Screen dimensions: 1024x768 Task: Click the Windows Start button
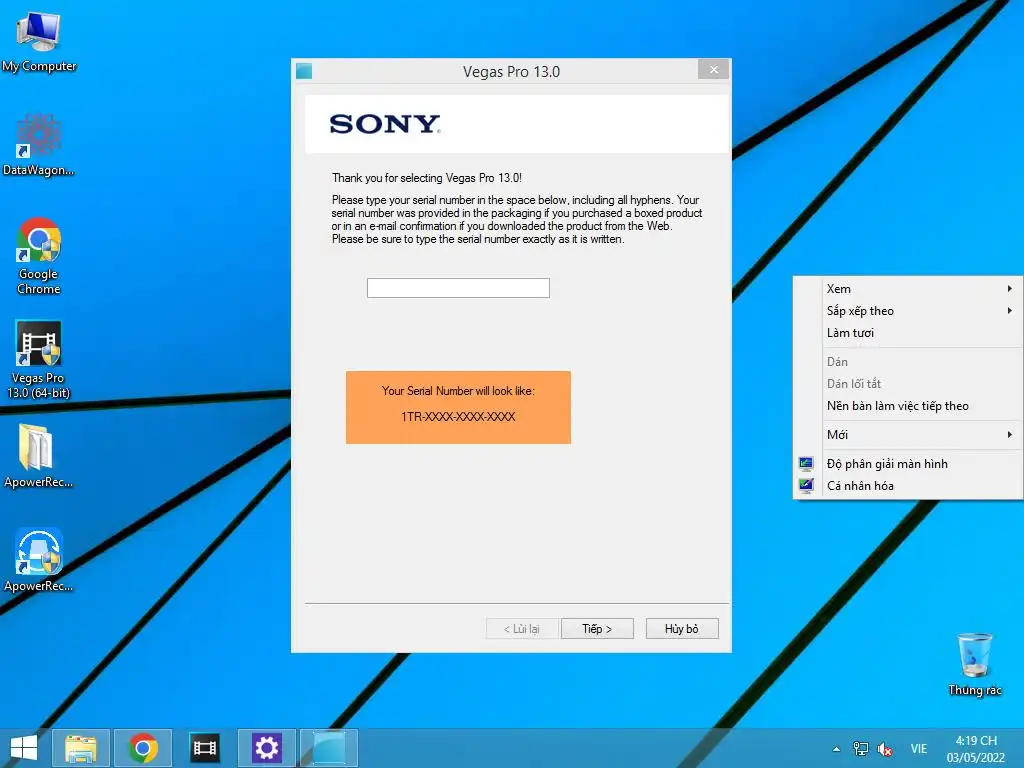[24, 748]
